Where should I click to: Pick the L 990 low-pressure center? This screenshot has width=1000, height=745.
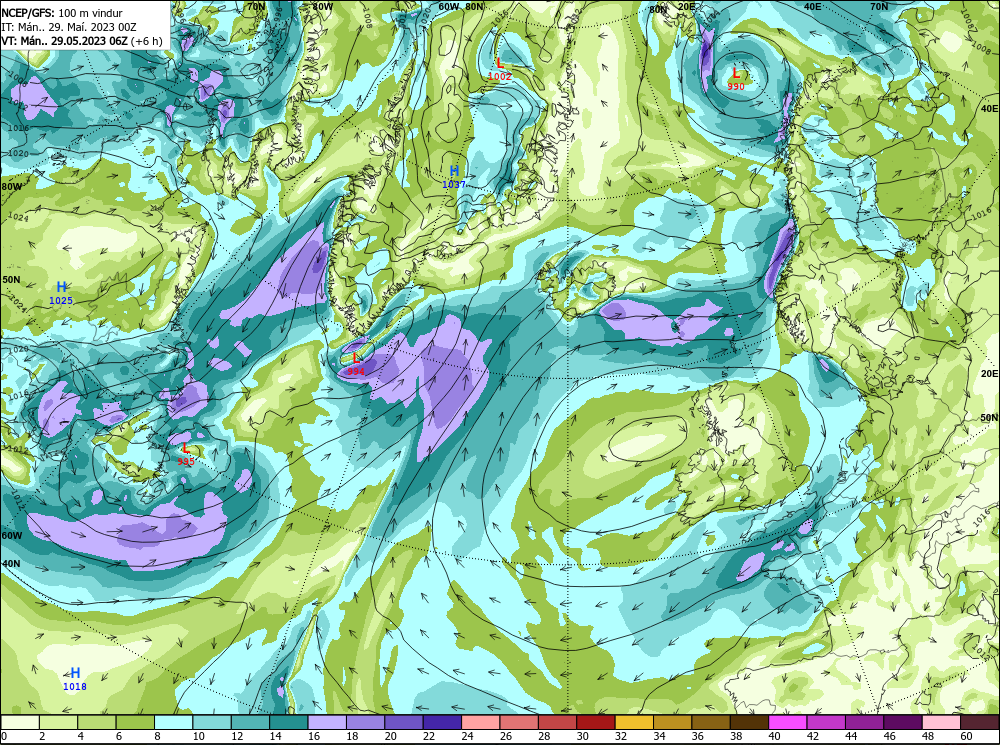735,79
